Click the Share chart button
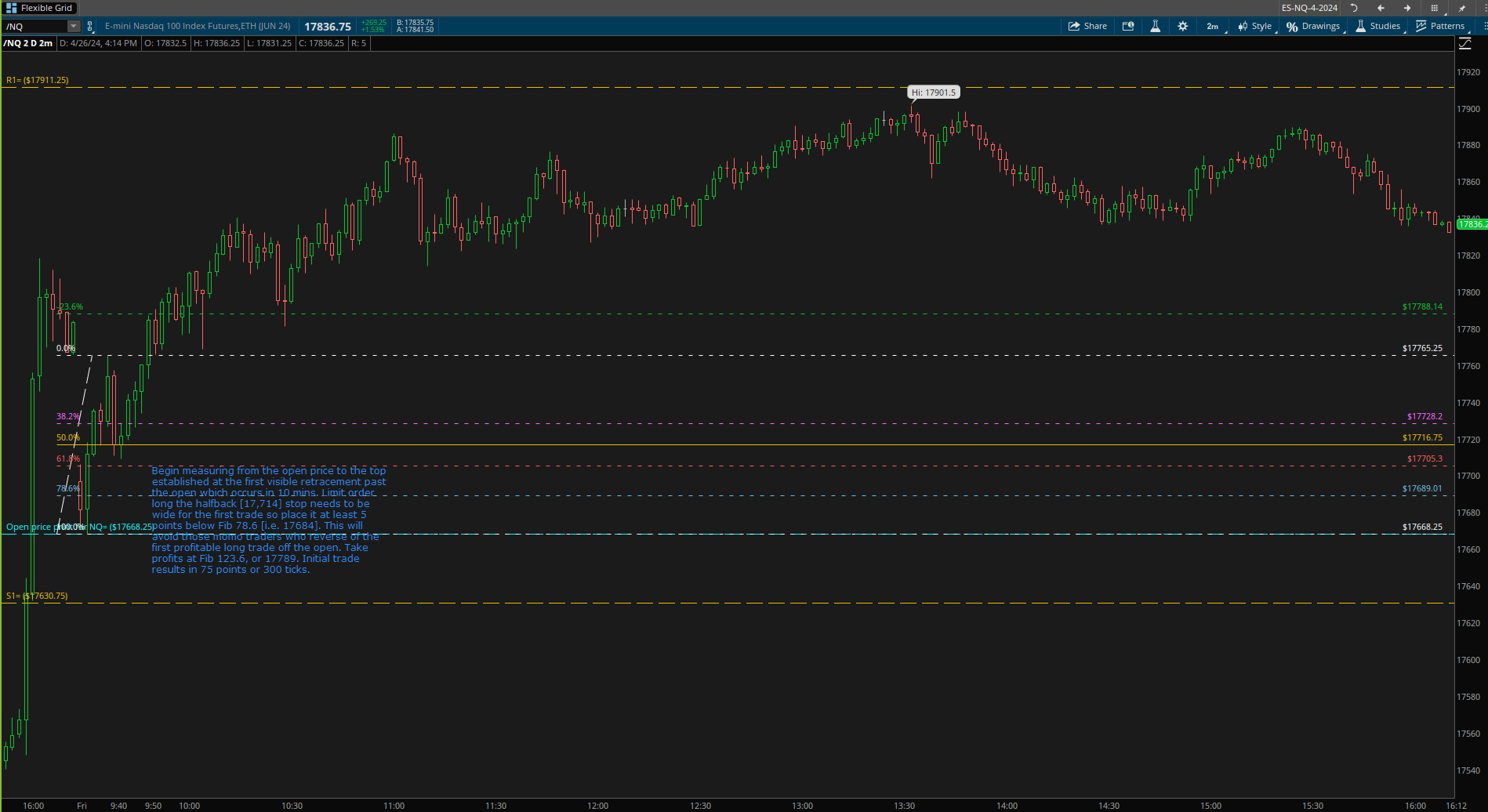The width and height of the screenshot is (1488, 812). (x=1087, y=26)
